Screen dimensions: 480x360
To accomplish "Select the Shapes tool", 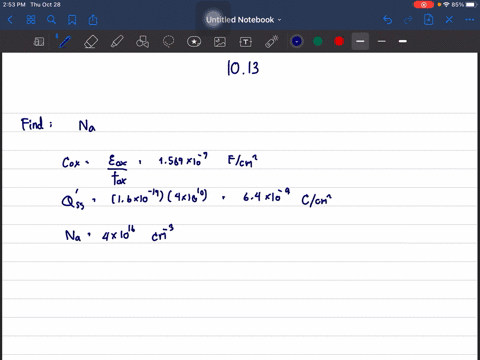I will coord(143,42).
